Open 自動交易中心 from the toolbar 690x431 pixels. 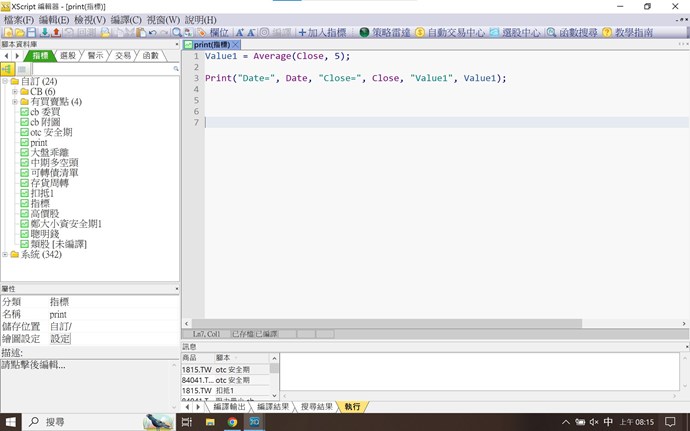[420, 32]
